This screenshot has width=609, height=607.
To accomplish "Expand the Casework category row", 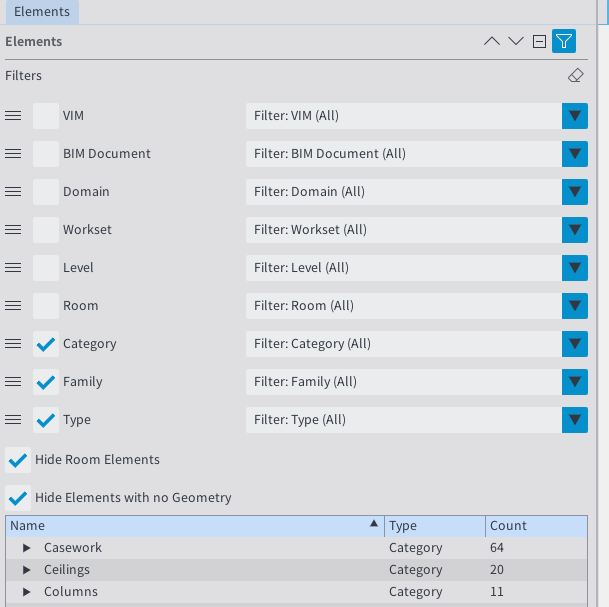I will (28, 548).
